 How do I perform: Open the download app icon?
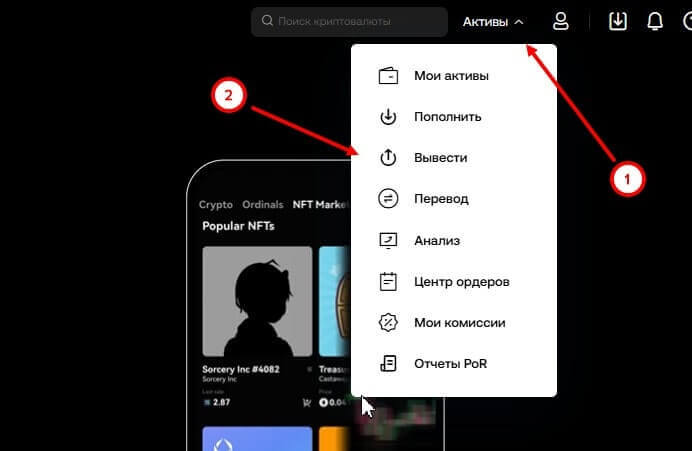[x=618, y=21]
